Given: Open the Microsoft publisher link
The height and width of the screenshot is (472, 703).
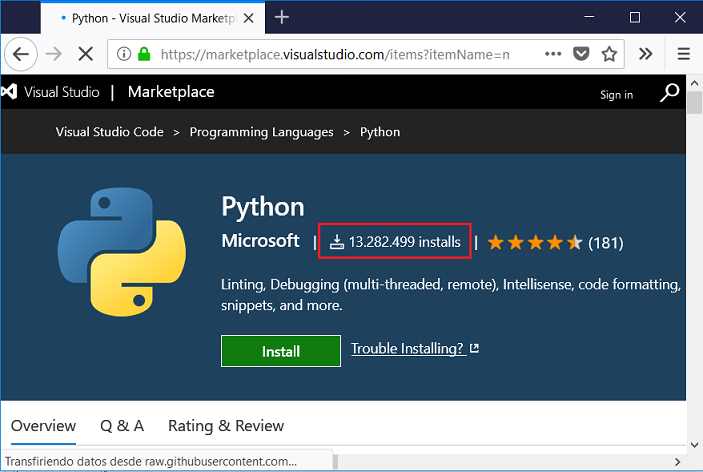Looking at the screenshot, I should (x=260, y=241).
